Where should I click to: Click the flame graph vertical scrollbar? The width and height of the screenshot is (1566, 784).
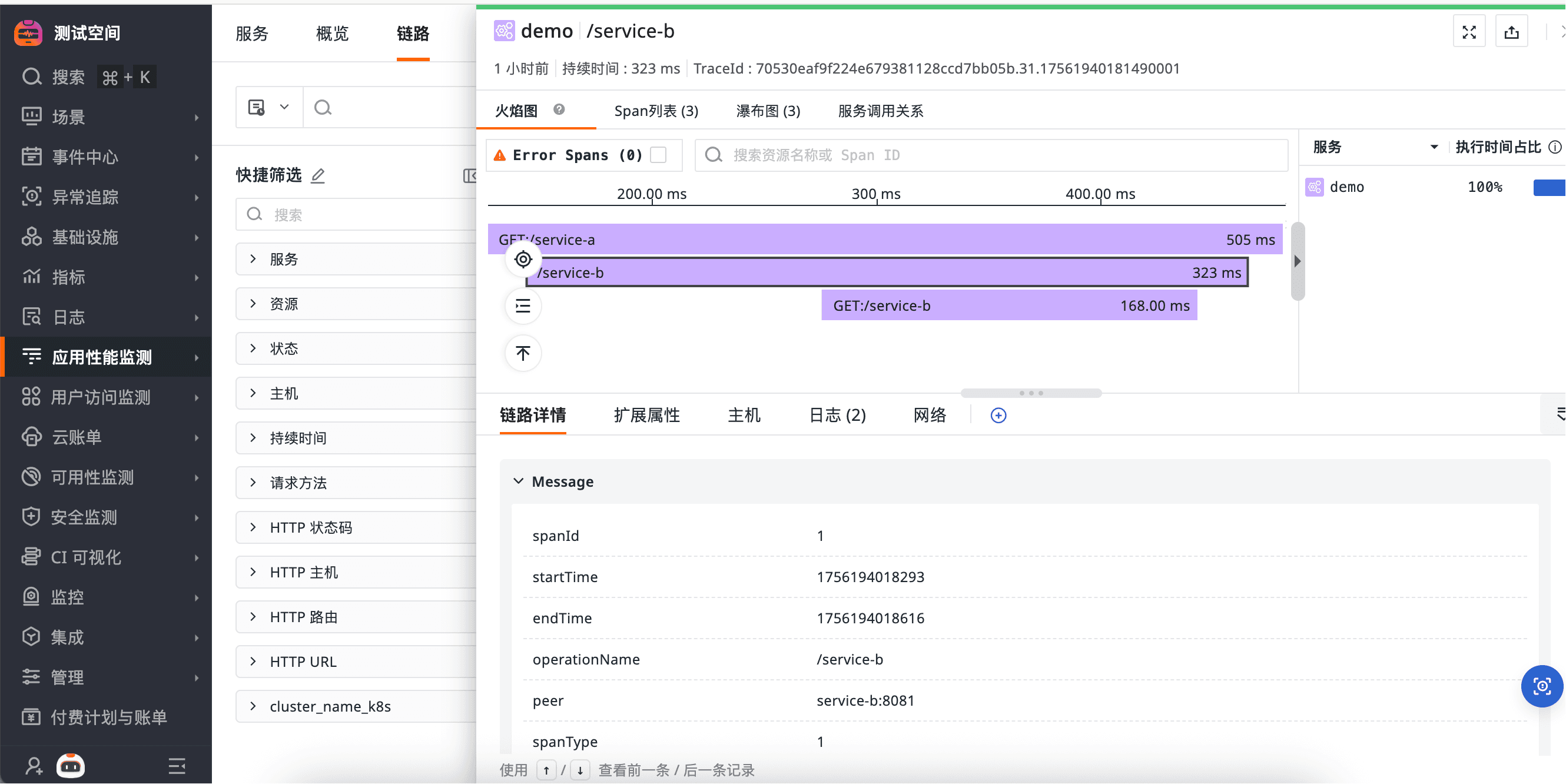click(1298, 261)
